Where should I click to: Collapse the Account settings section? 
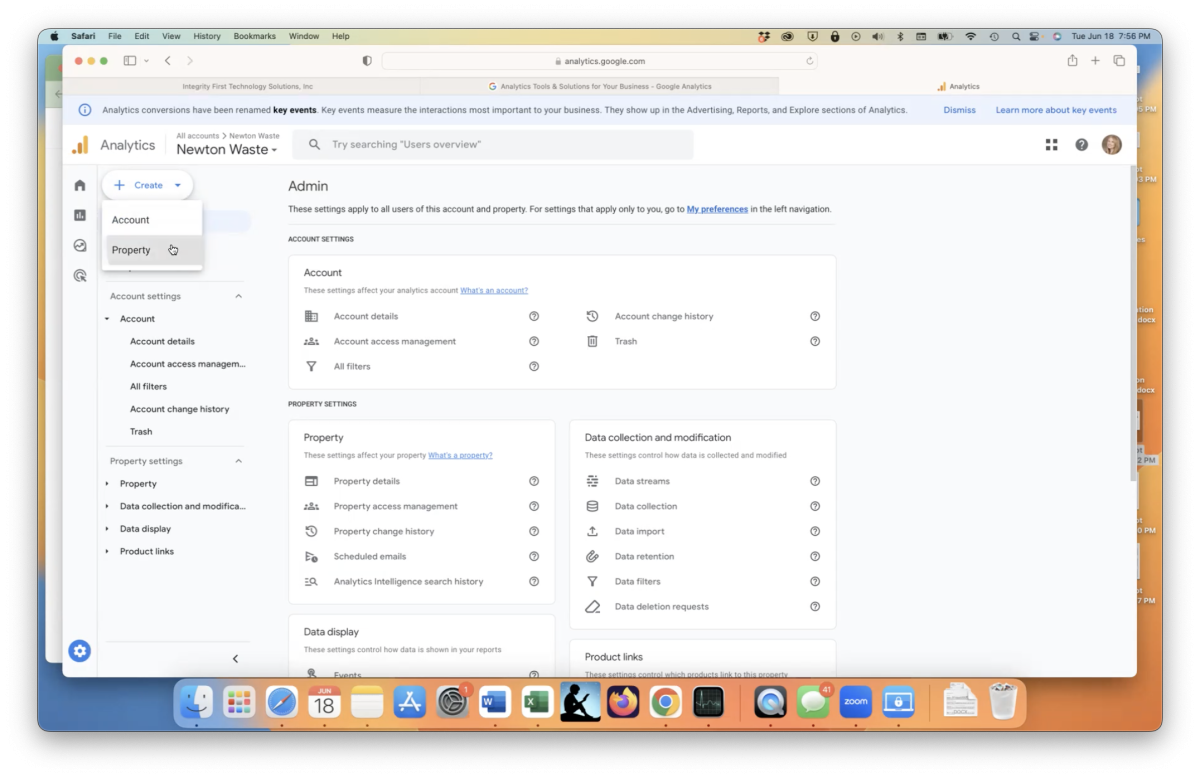point(238,295)
